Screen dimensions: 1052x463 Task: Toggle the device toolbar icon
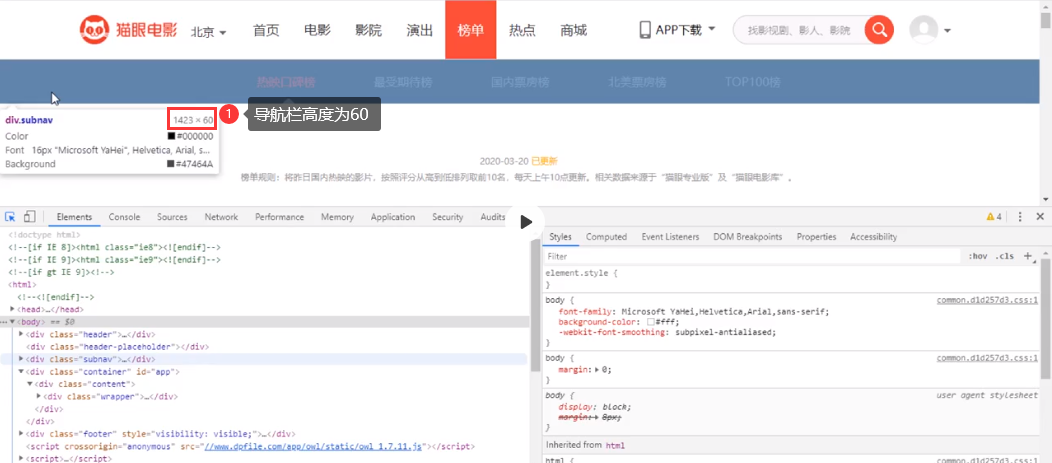(x=29, y=217)
